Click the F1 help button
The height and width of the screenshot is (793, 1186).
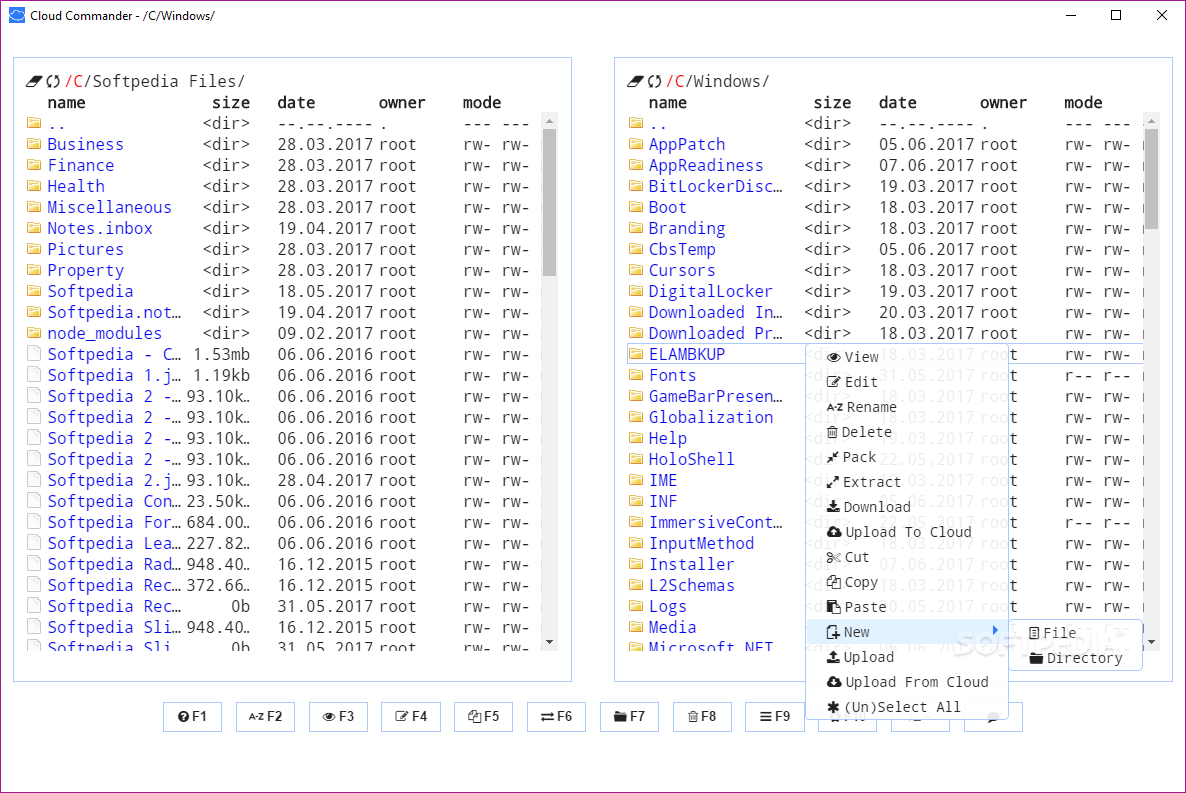pos(192,717)
